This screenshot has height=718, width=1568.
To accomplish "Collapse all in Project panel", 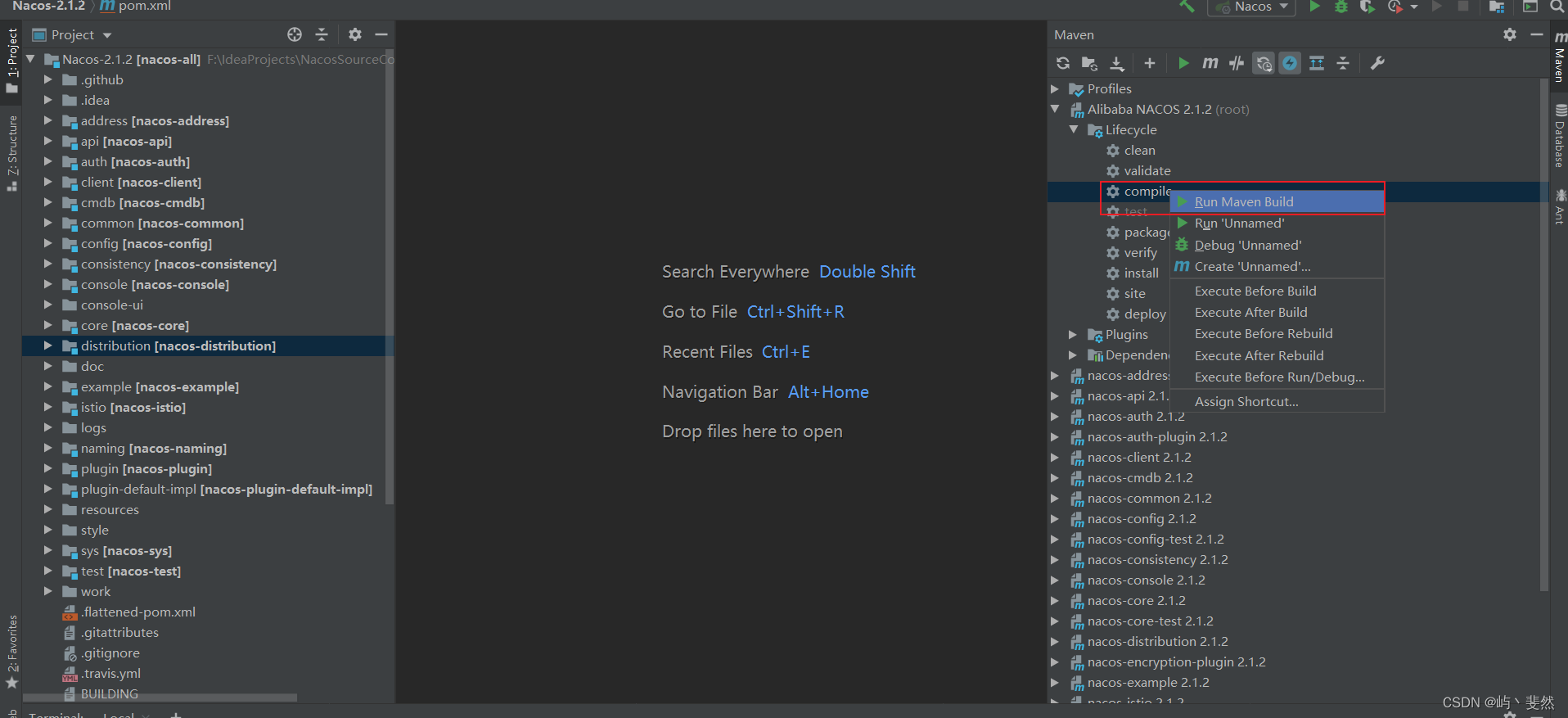I will pyautogui.click(x=322, y=34).
